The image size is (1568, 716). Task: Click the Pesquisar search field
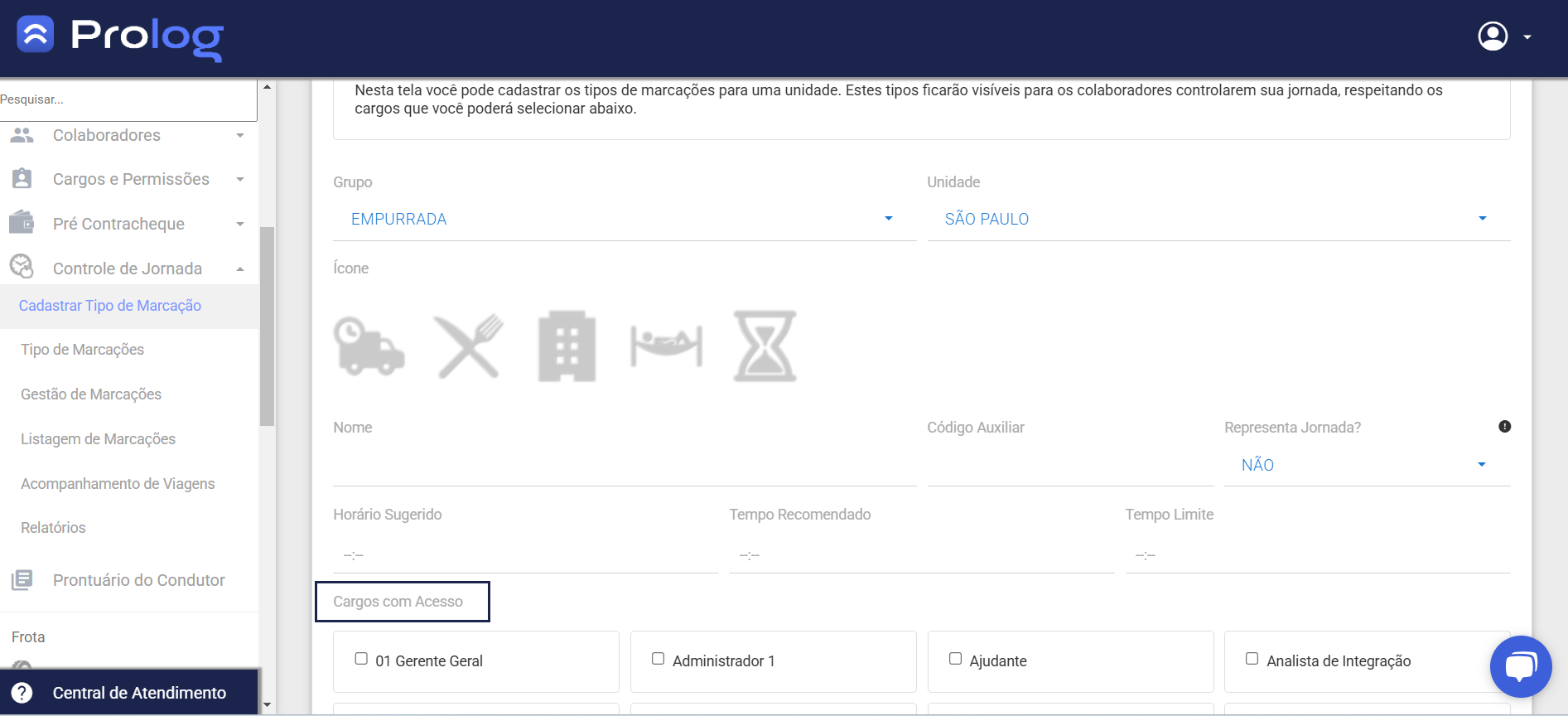[128, 99]
